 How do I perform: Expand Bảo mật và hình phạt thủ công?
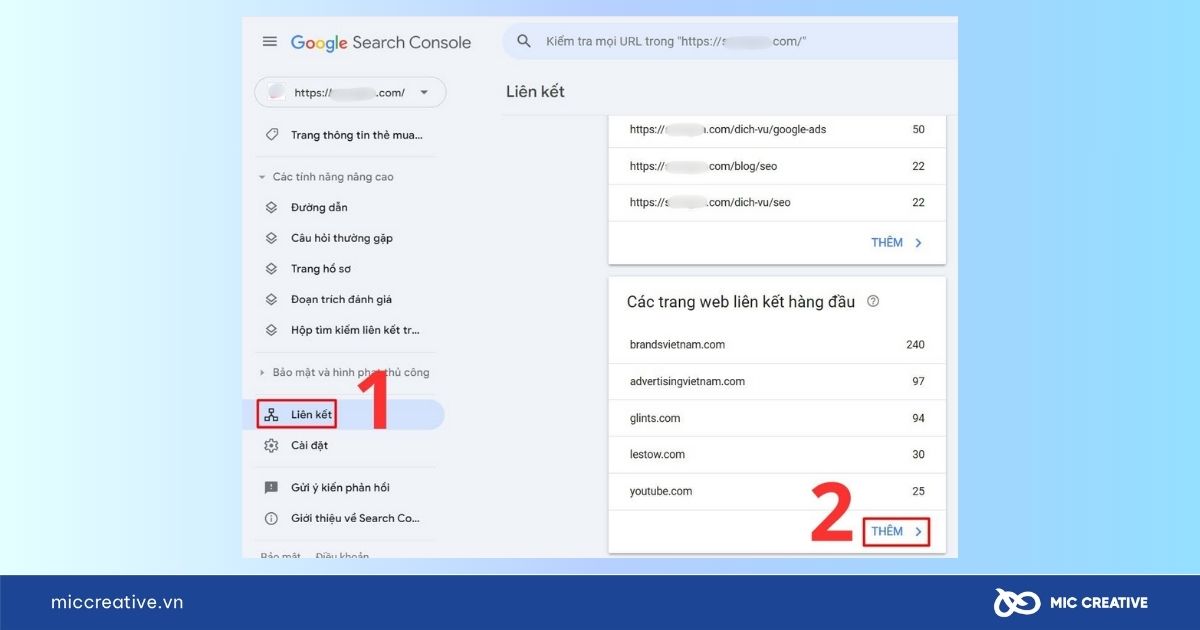[x=262, y=373]
